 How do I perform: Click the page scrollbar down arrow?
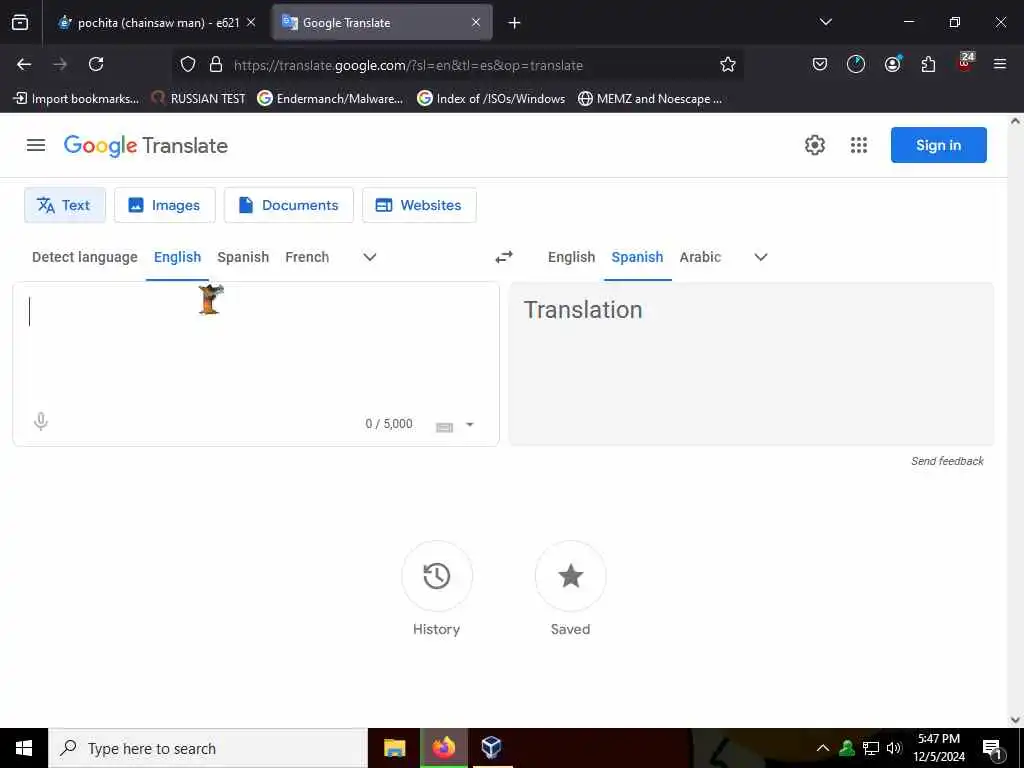(x=1016, y=720)
